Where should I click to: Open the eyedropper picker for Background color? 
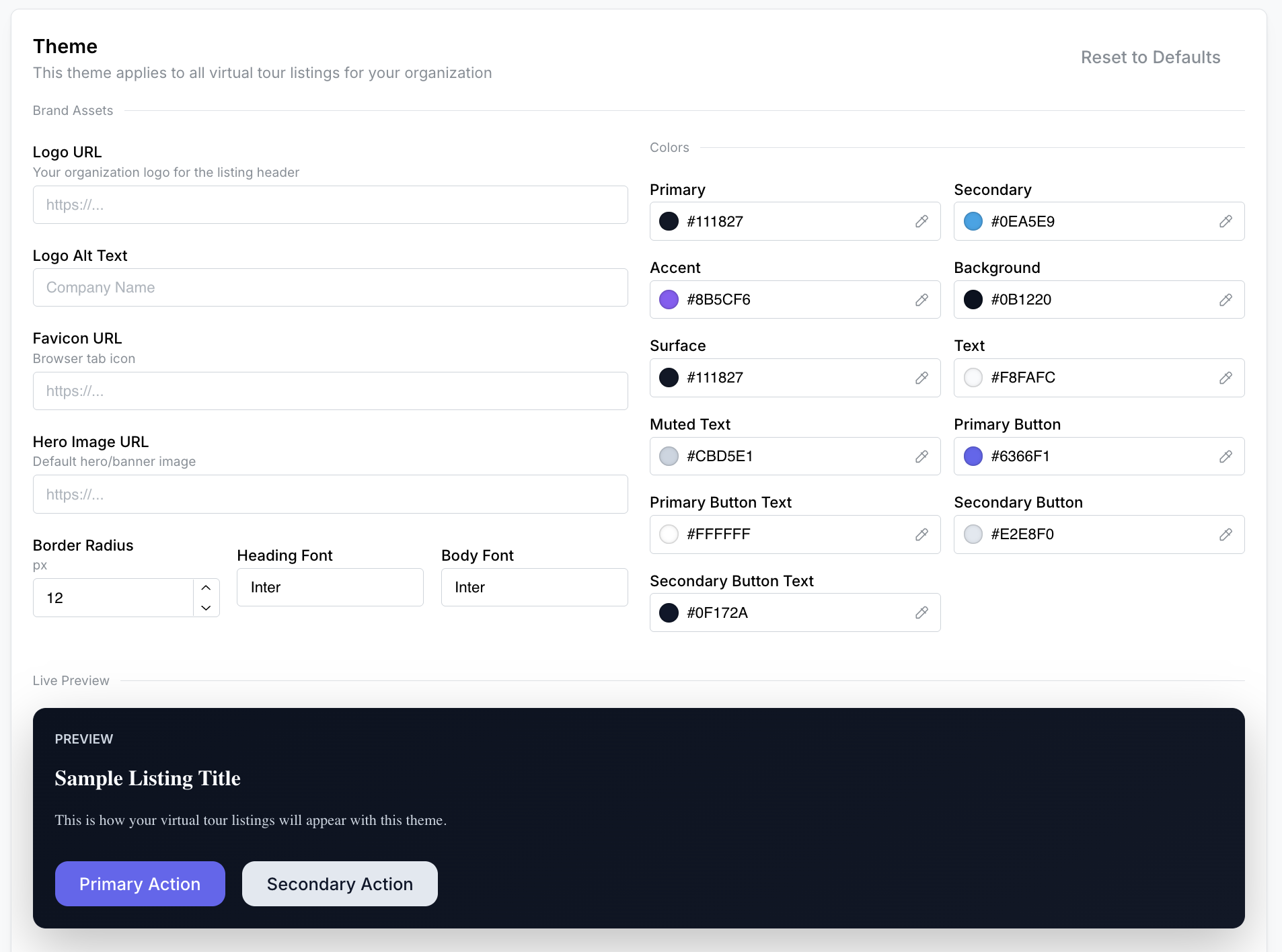click(1226, 300)
